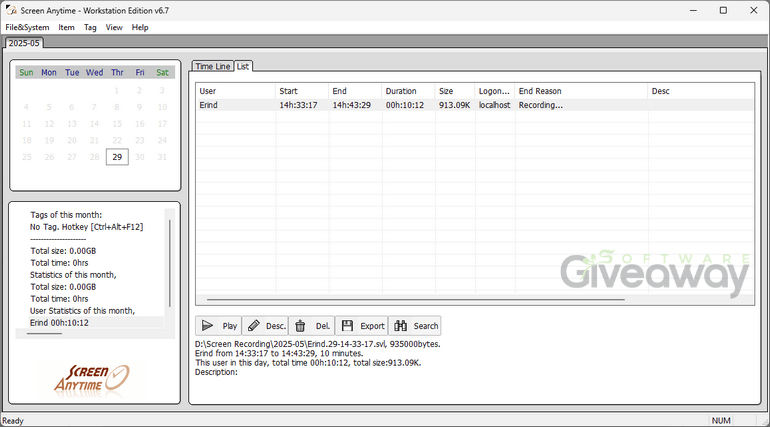This screenshot has height=427, width=770.
Task: Click the Sat weekday header
Action: [x=163, y=73]
